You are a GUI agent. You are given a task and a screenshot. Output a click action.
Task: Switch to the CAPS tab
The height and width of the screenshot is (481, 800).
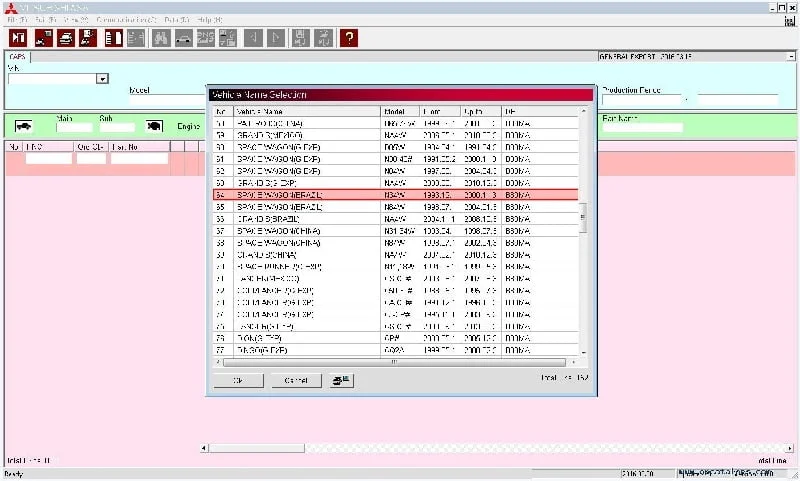click(x=18, y=57)
